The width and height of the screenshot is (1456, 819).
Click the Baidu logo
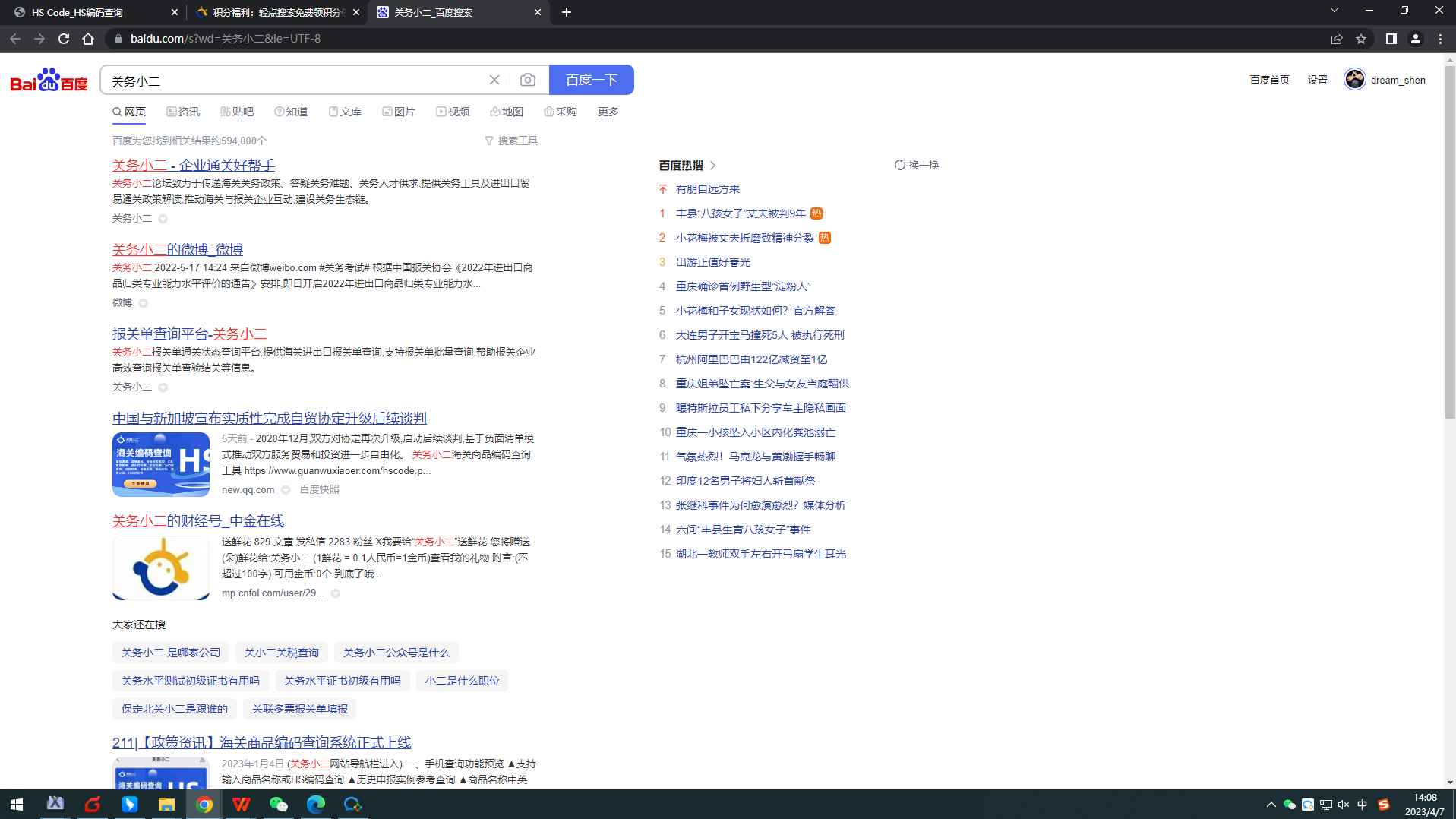[49, 80]
